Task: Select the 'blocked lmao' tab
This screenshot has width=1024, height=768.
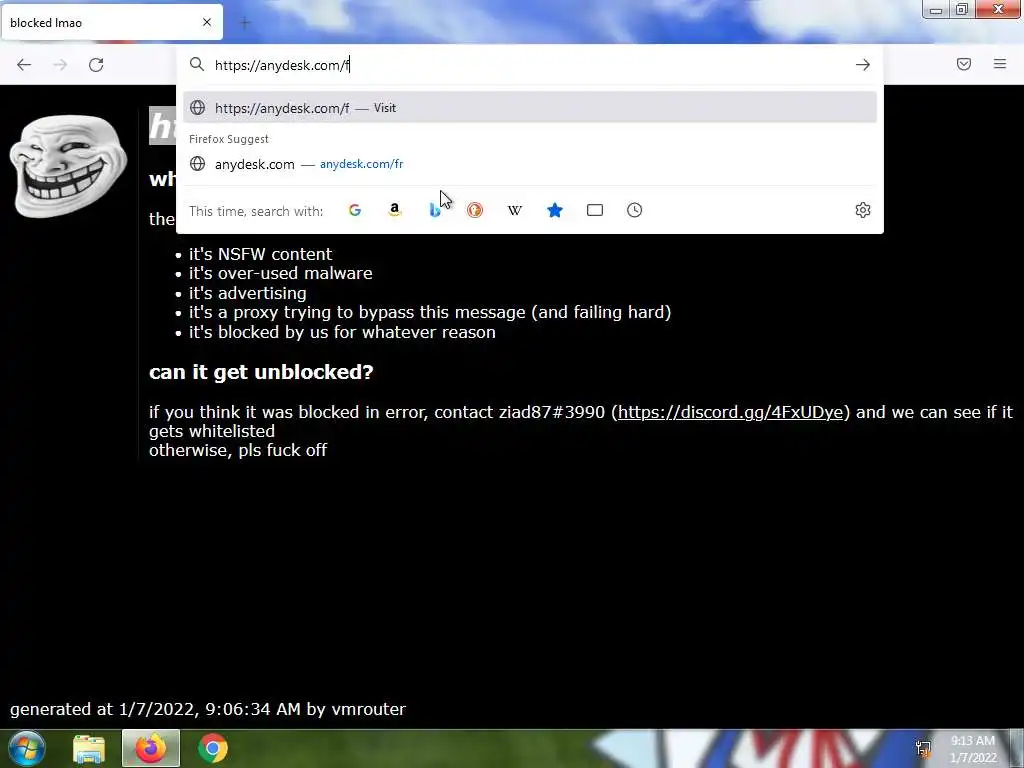Action: (x=112, y=22)
